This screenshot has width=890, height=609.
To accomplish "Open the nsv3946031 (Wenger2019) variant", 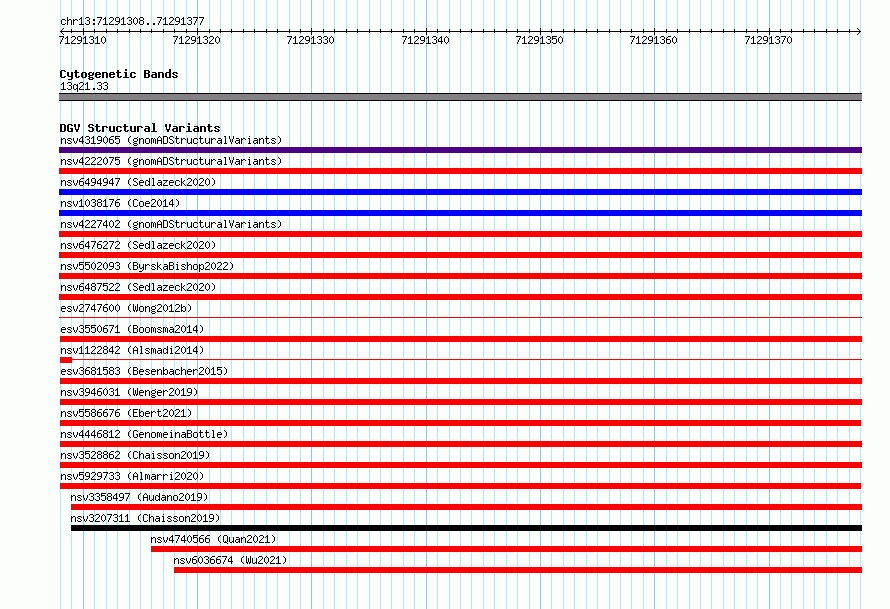I will [x=129, y=392].
